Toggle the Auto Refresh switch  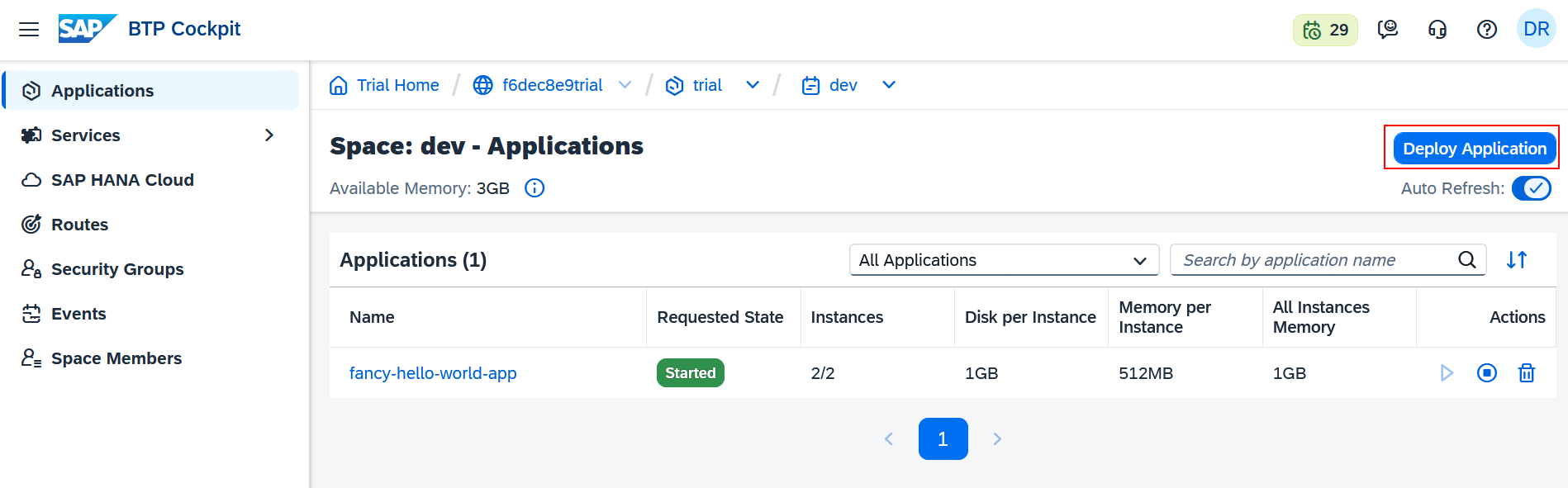(x=1532, y=188)
